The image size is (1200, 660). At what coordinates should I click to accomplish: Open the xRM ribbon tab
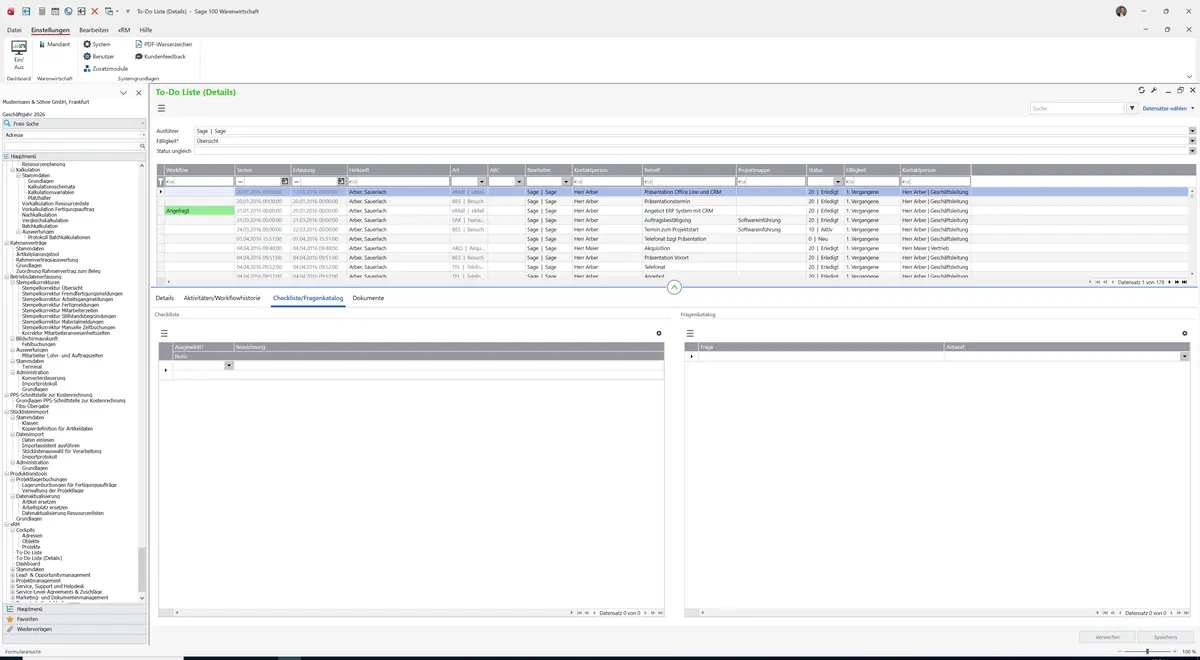[124, 30]
